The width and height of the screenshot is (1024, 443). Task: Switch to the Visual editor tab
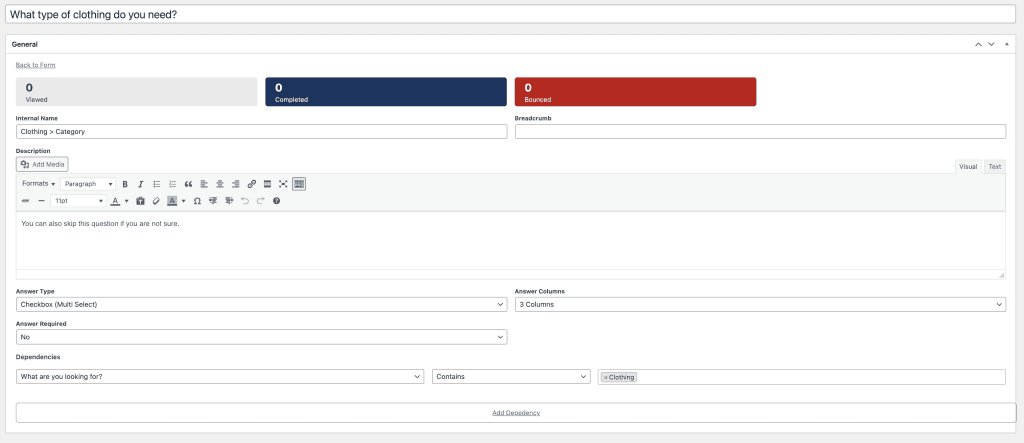coord(968,167)
